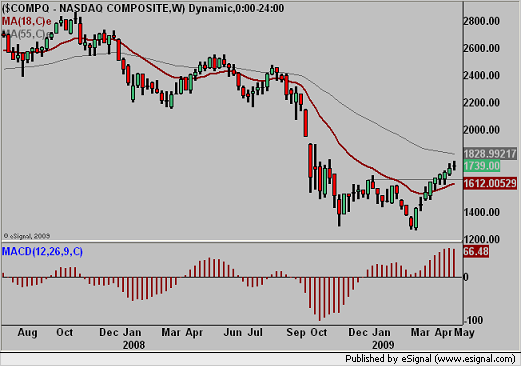
Task: Click the MACD zero axis label
Action: coord(466,277)
